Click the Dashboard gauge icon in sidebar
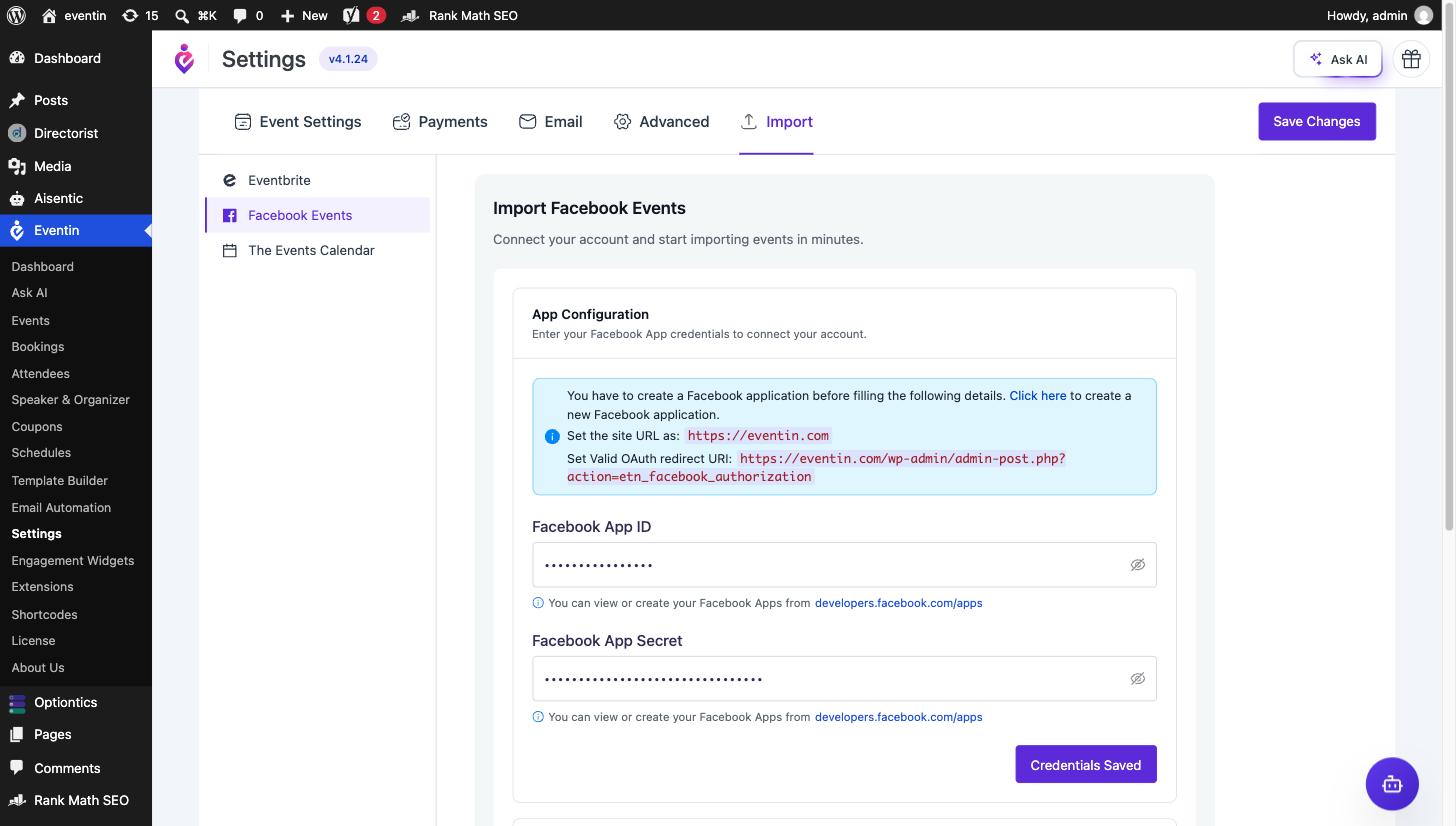Image resolution: width=1456 pixels, height=826 pixels. point(17,58)
